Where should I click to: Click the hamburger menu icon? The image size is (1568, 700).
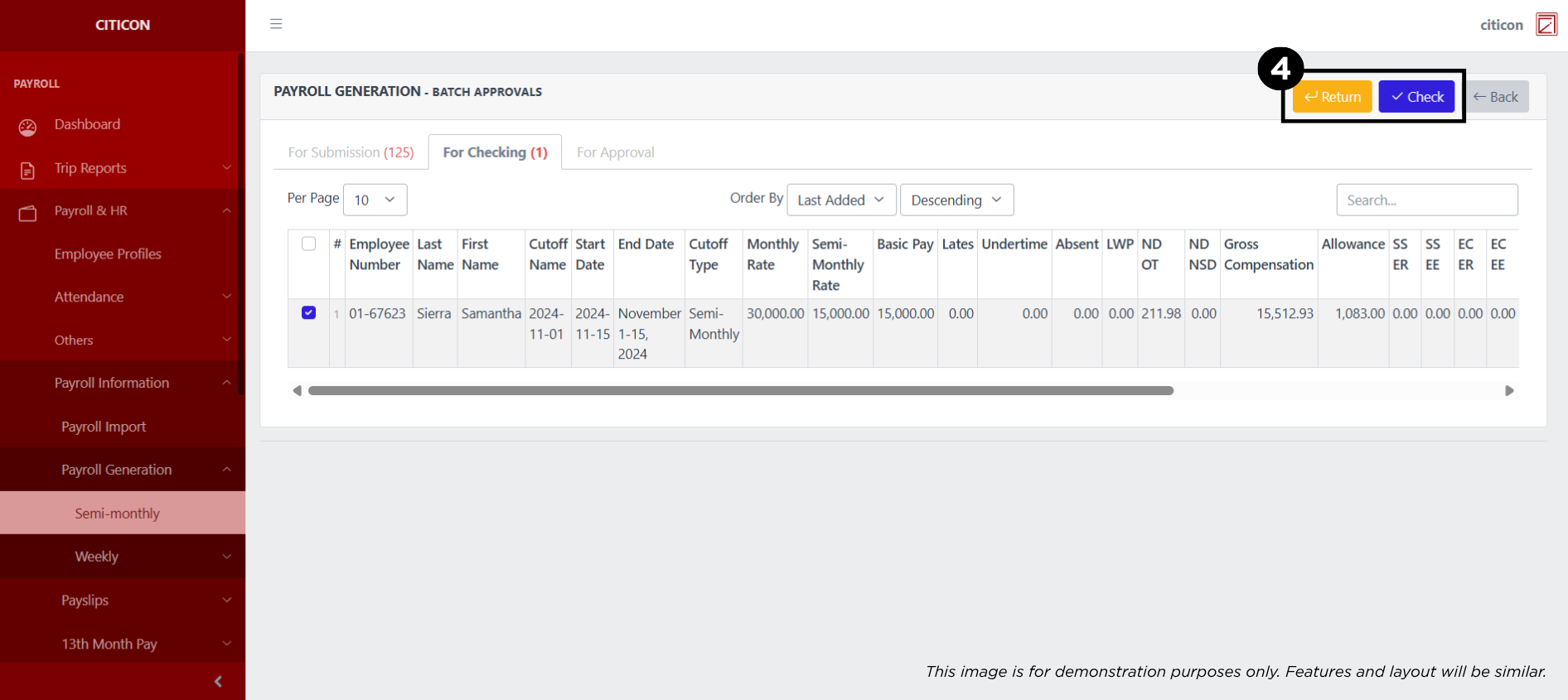(276, 24)
